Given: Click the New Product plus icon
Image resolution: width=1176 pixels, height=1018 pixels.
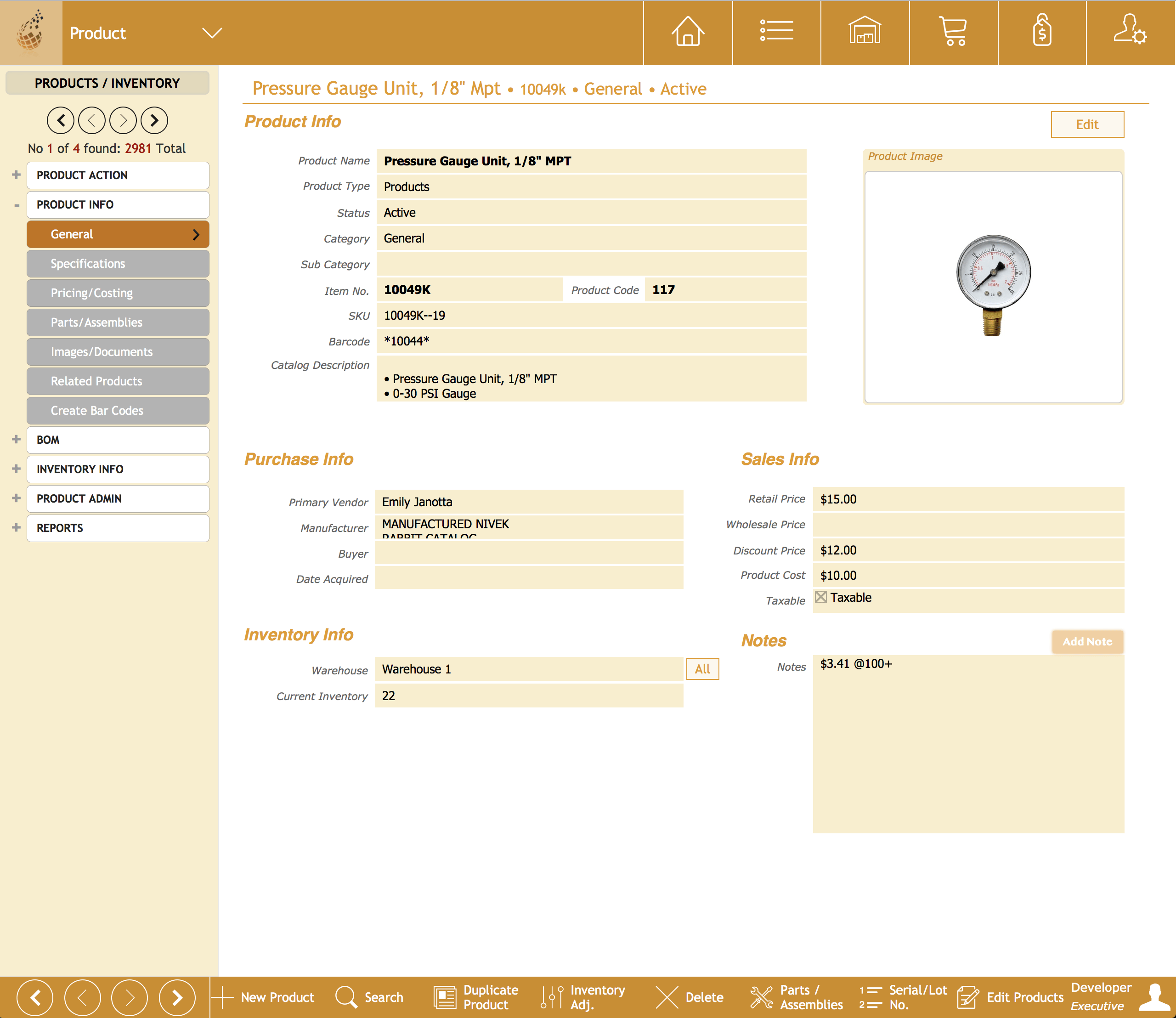Looking at the screenshot, I should (x=222, y=997).
